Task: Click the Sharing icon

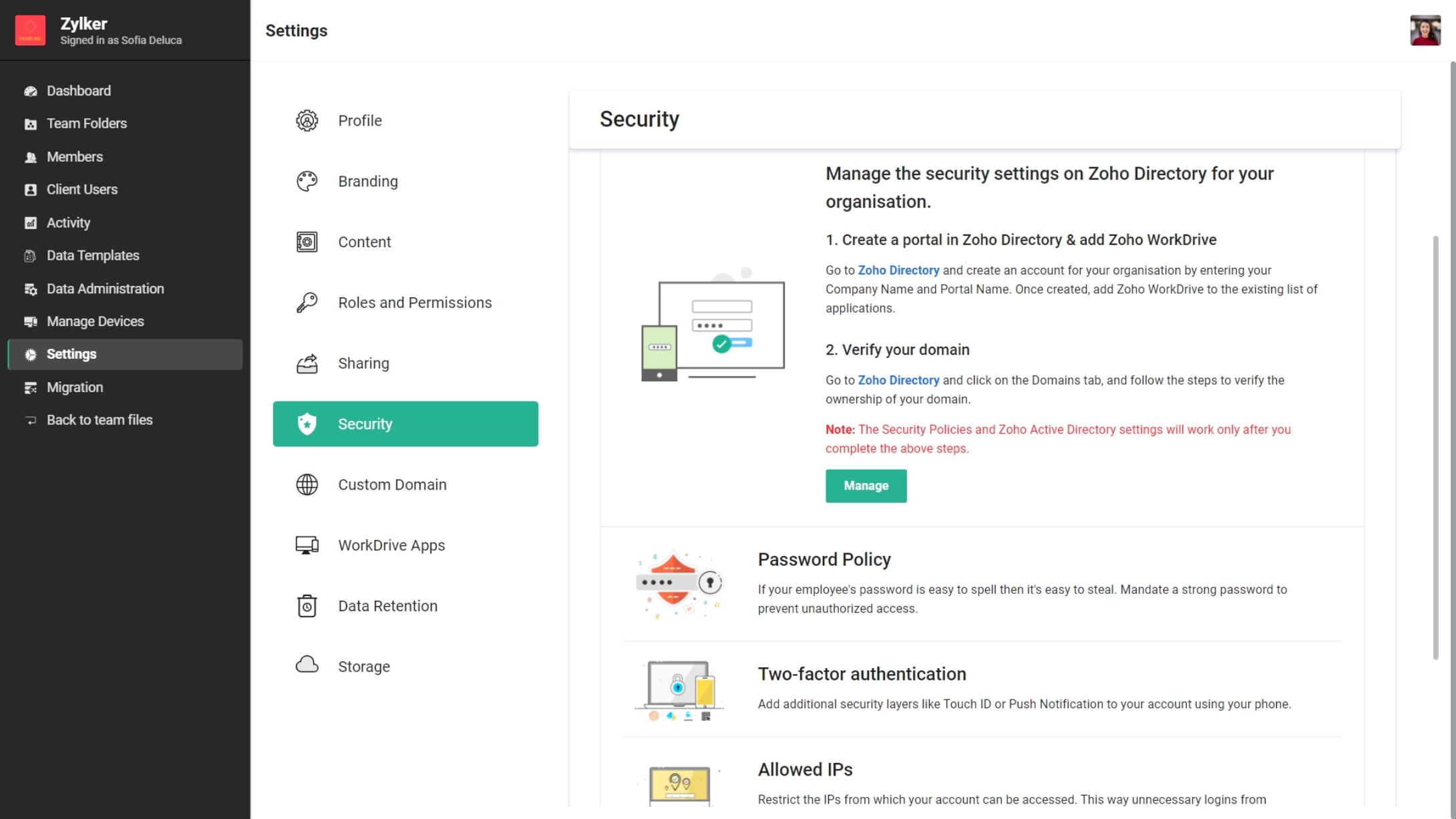Action: (x=307, y=363)
